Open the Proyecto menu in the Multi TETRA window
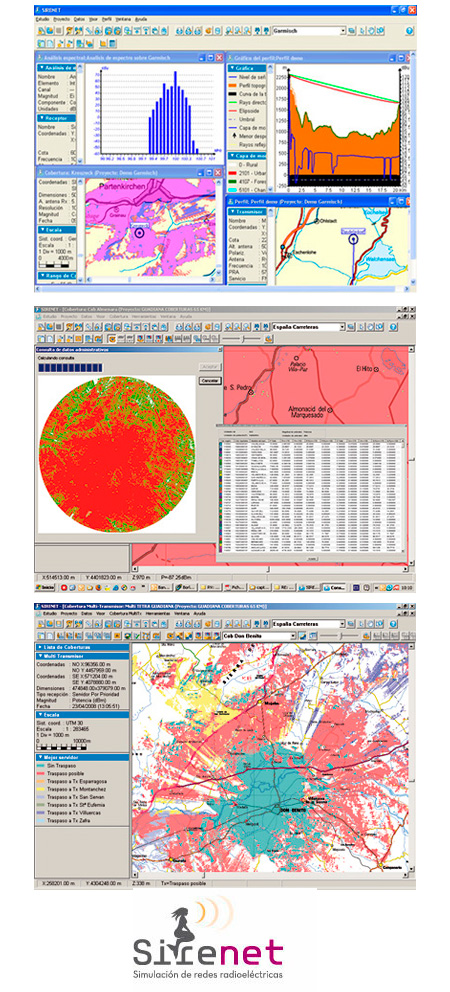 pos(70,613)
